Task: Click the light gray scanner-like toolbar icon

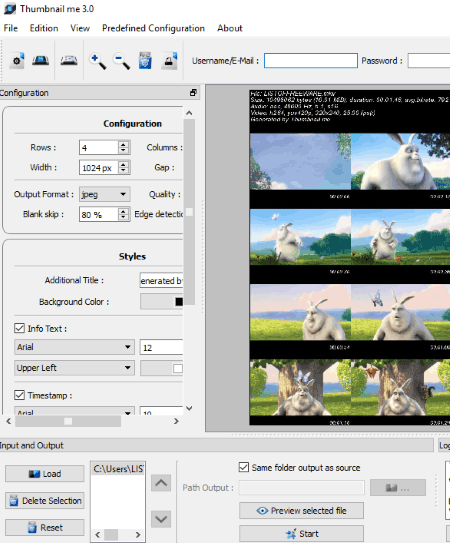Action: point(69,61)
